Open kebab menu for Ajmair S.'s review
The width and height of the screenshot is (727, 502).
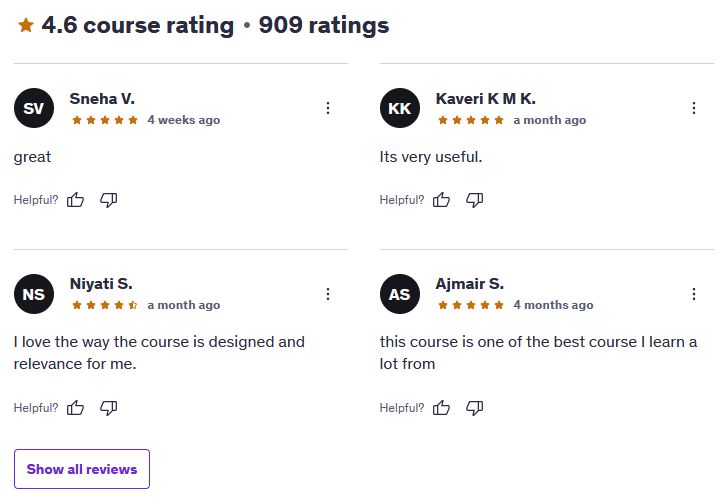(x=694, y=294)
